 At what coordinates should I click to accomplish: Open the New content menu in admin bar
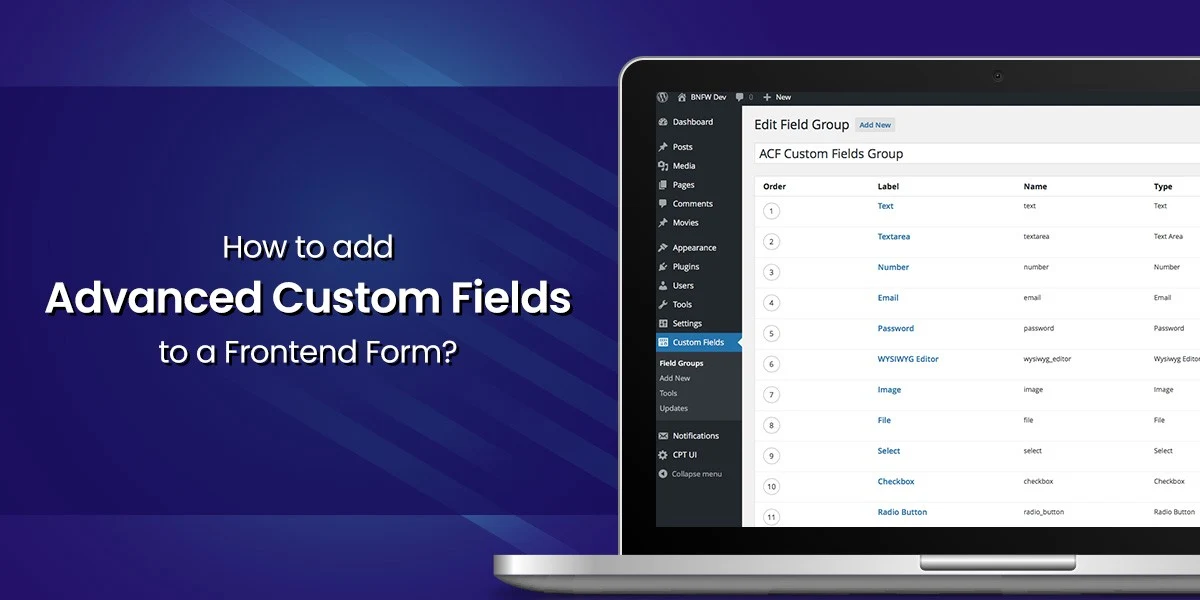tap(777, 97)
